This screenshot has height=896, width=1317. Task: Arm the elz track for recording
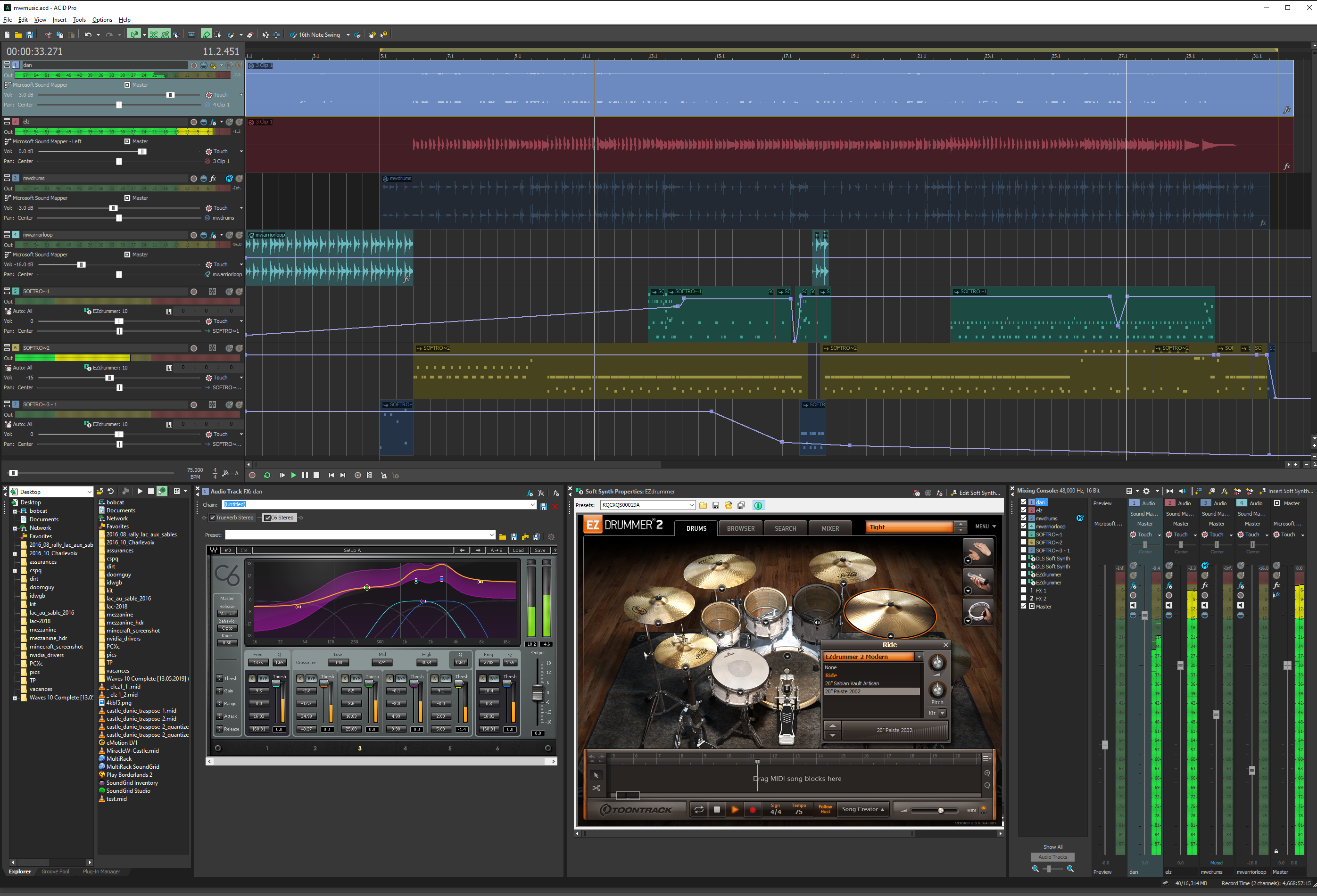tap(194, 122)
